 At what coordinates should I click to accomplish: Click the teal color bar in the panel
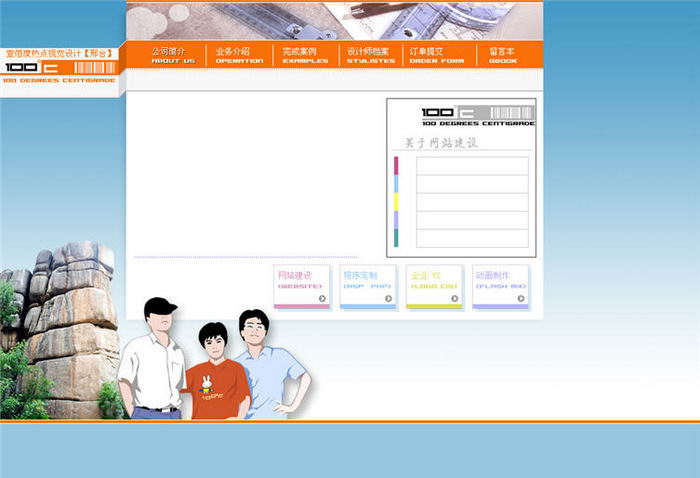pyautogui.click(x=396, y=238)
